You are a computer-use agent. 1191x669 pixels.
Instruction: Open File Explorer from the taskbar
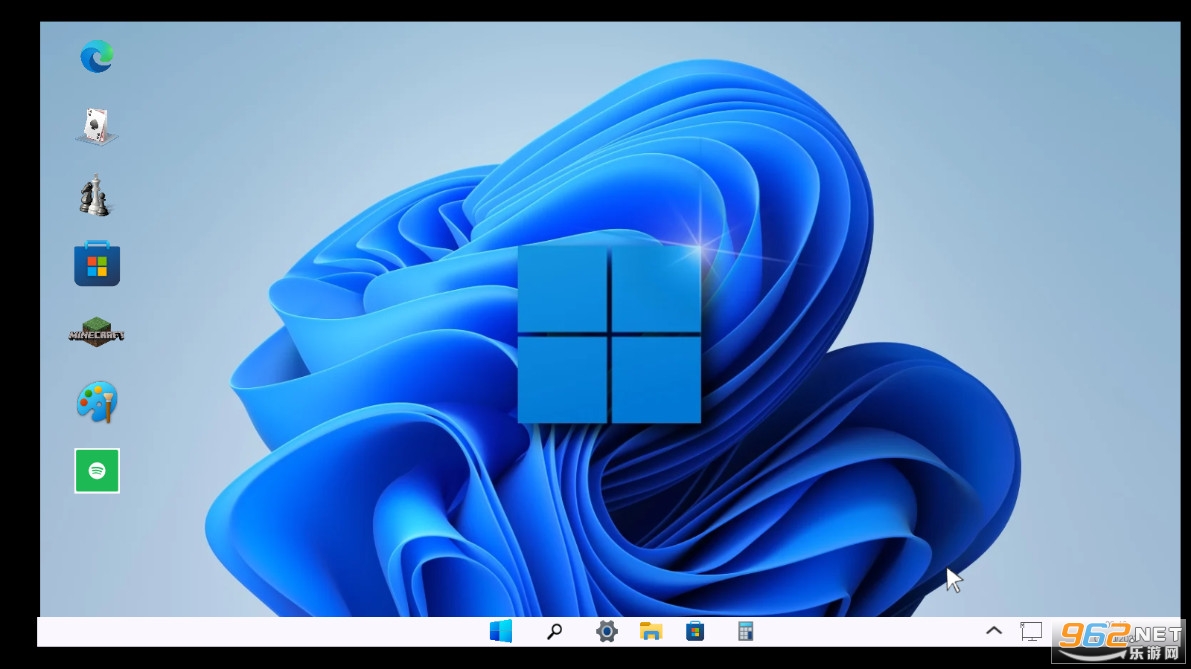click(x=651, y=631)
